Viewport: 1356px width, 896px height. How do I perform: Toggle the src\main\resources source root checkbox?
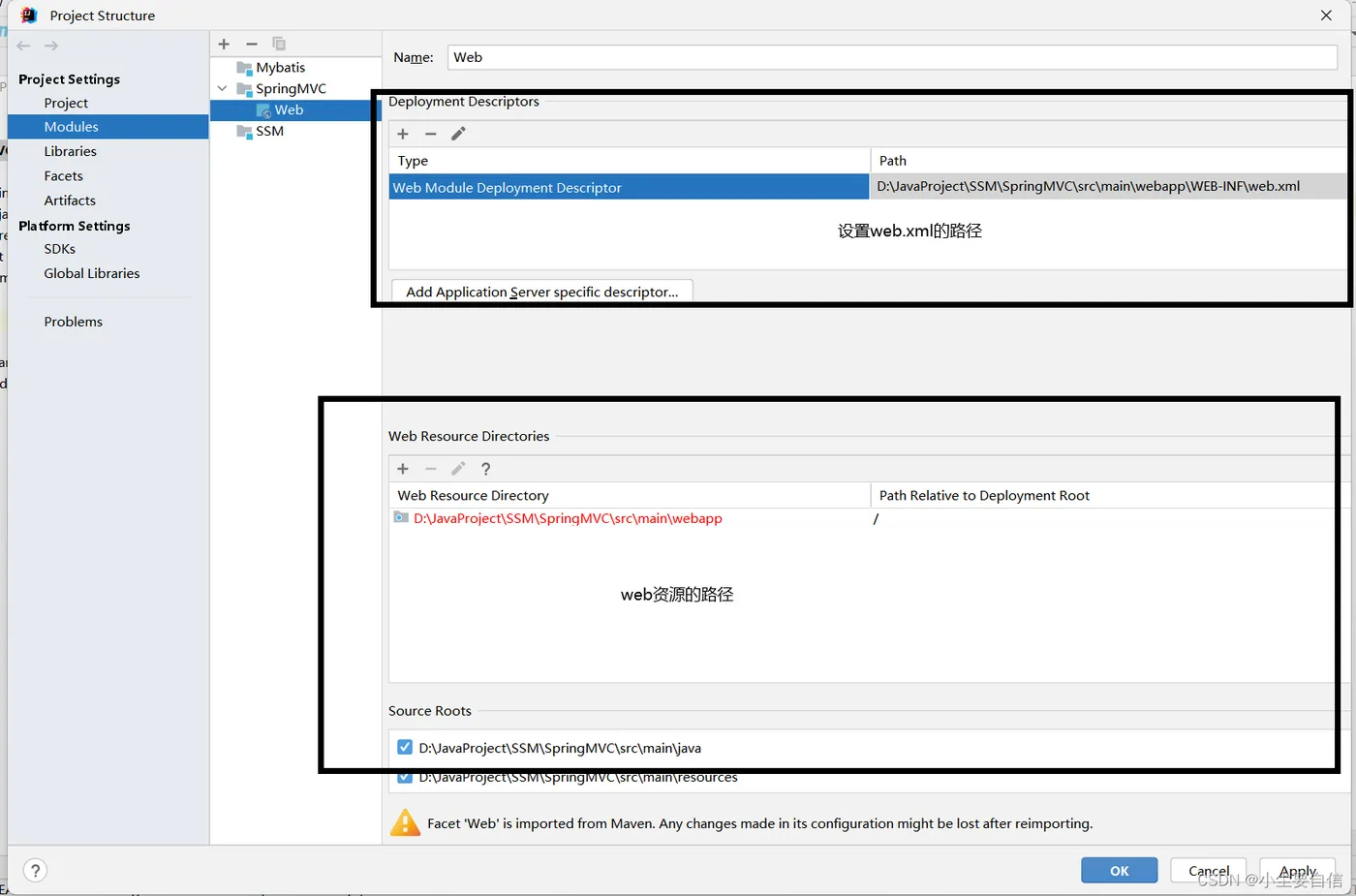click(x=405, y=777)
